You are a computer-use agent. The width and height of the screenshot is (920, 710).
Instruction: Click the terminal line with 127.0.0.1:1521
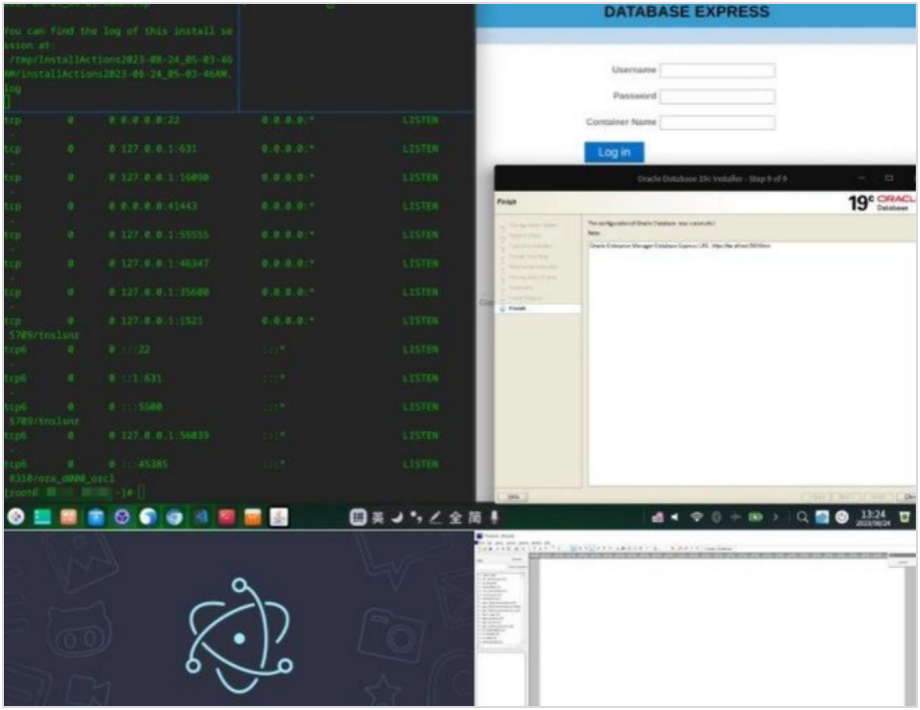tap(222, 321)
